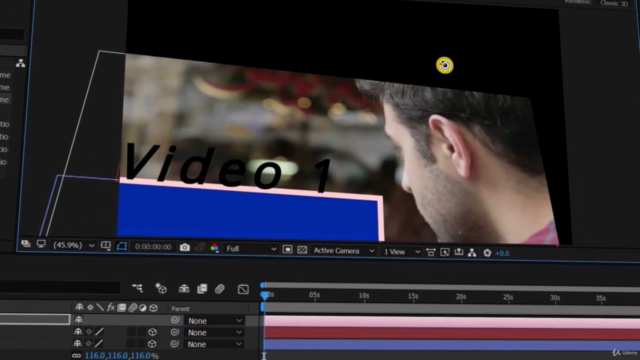This screenshot has width=640, height=360.
Task: Open the red layer's Parent None dropdown
Action: (x=215, y=333)
